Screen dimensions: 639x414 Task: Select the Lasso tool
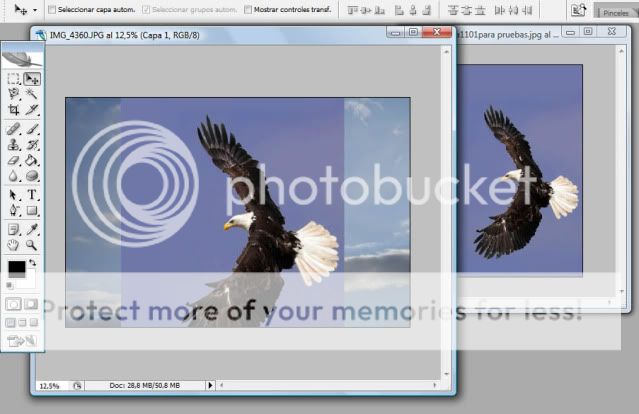coord(13,94)
